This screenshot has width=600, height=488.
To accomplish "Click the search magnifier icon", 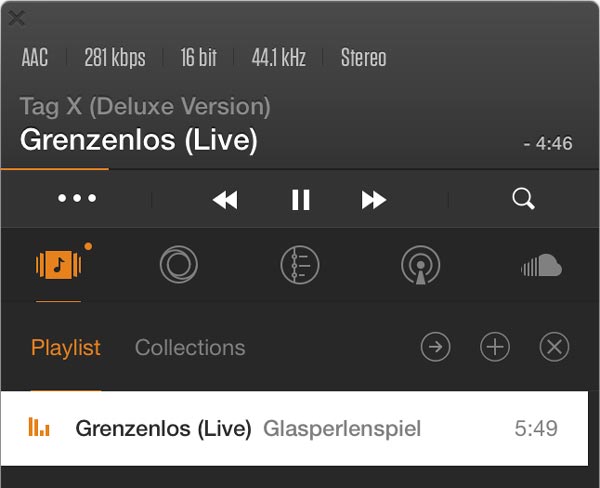I will click(x=523, y=199).
